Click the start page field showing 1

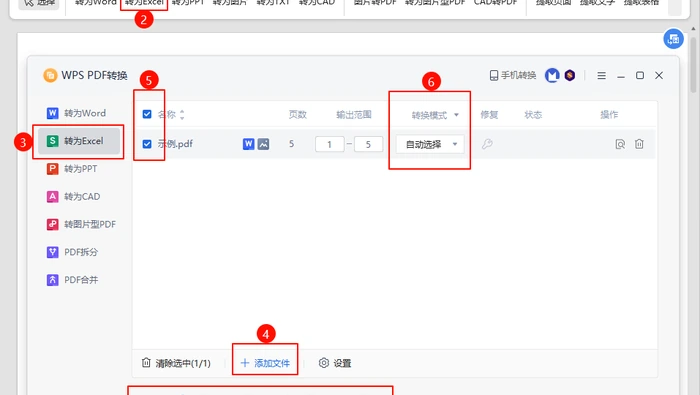point(329,144)
